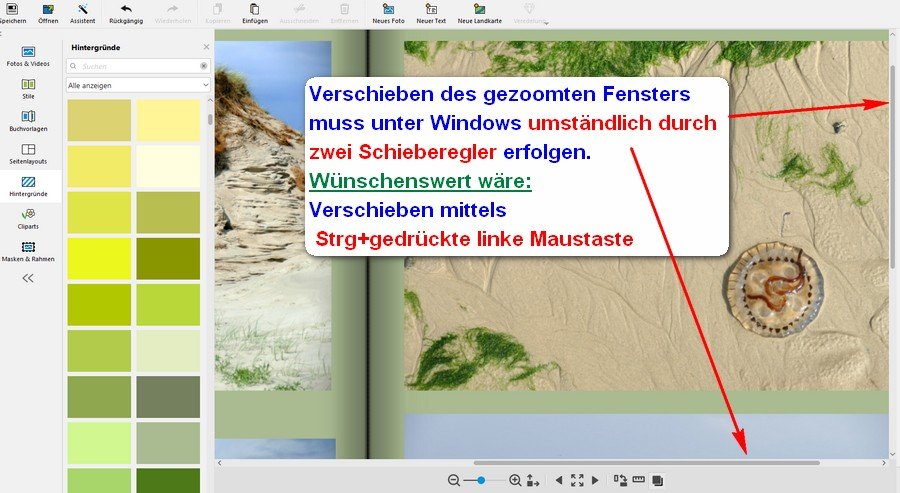Select the blue sky photo on the right page
900x493 pixels.
(646, 436)
